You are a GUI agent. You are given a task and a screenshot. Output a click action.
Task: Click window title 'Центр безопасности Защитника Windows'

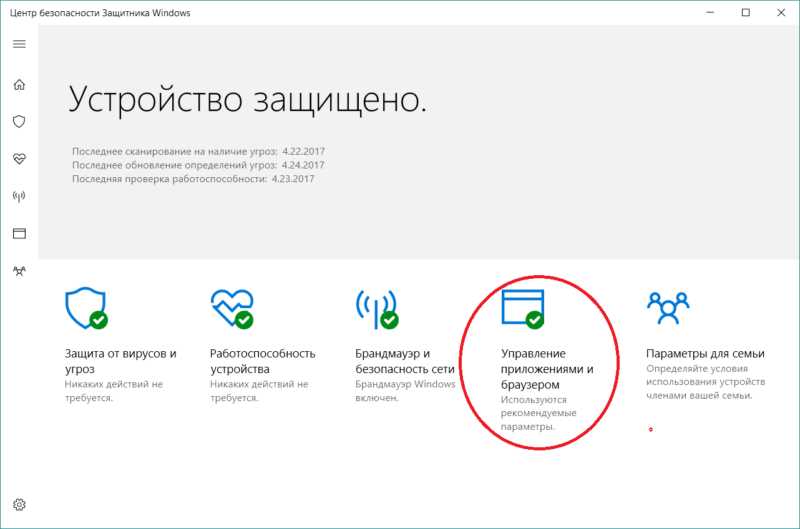(100, 13)
